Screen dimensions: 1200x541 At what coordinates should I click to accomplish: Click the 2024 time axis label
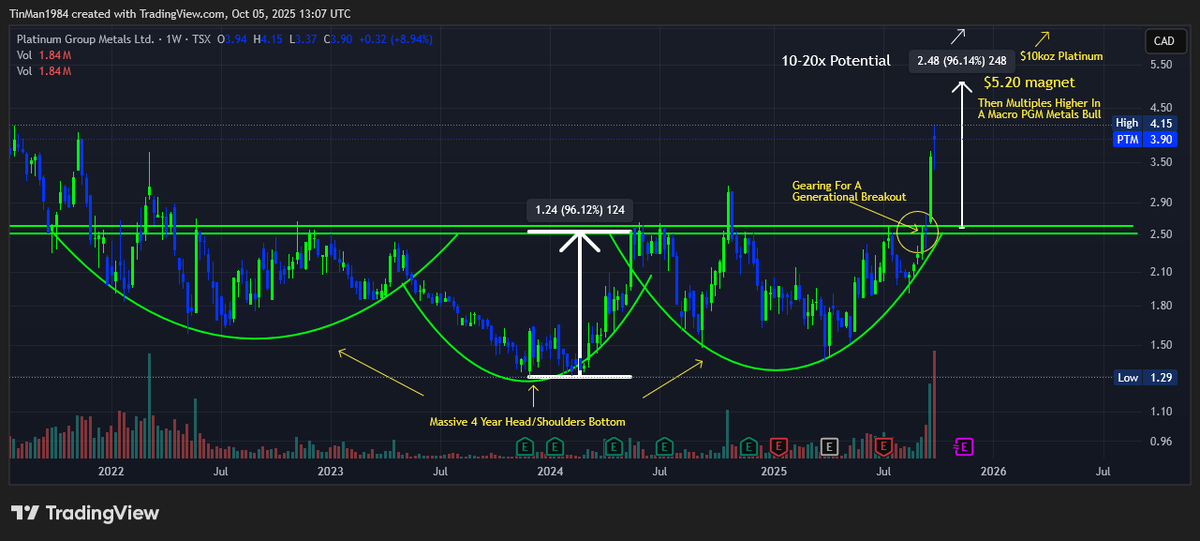[x=551, y=470]
